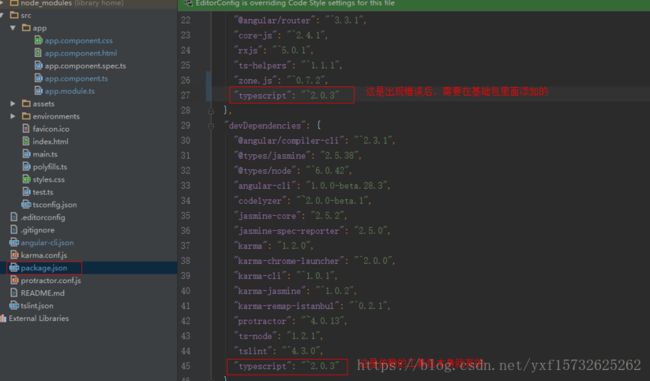Click karma.conf.js file icon

pyautogui.click(x=14, y=255)
